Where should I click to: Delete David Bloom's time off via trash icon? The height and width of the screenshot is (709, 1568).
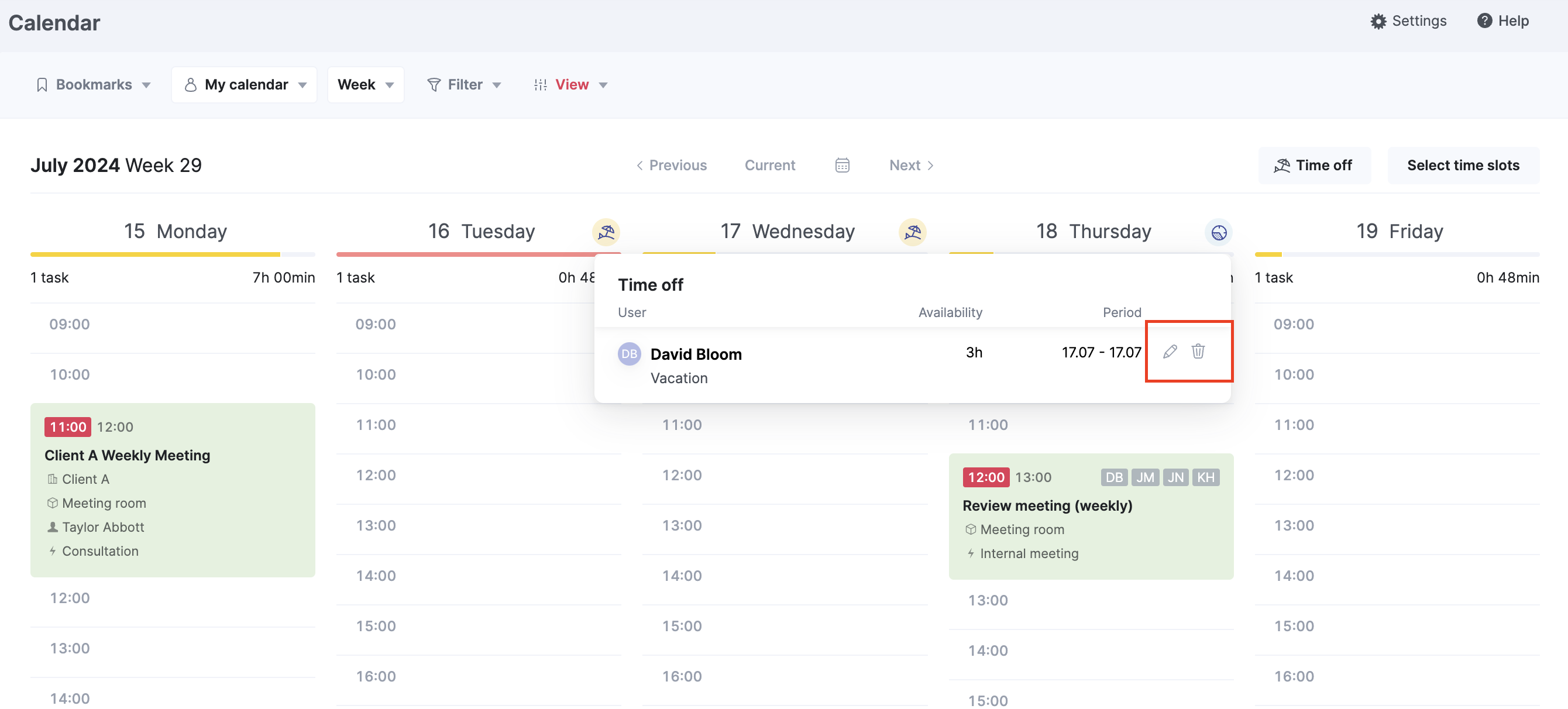click(1198, 352)
